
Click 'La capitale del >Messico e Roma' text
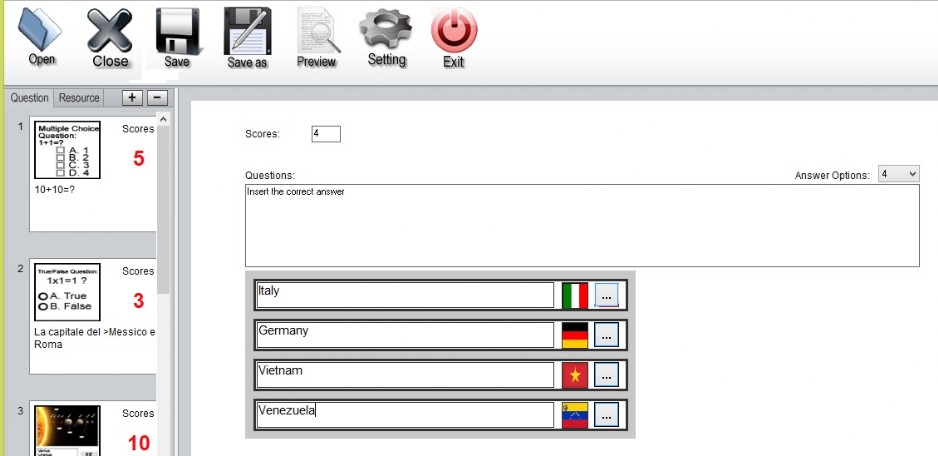(x=94, y=338)
